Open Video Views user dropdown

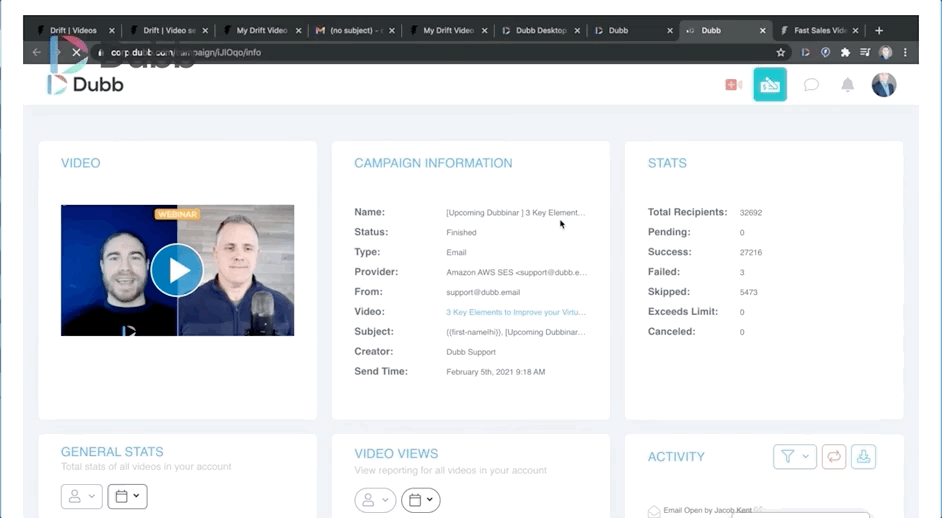[x=375, y=500]
